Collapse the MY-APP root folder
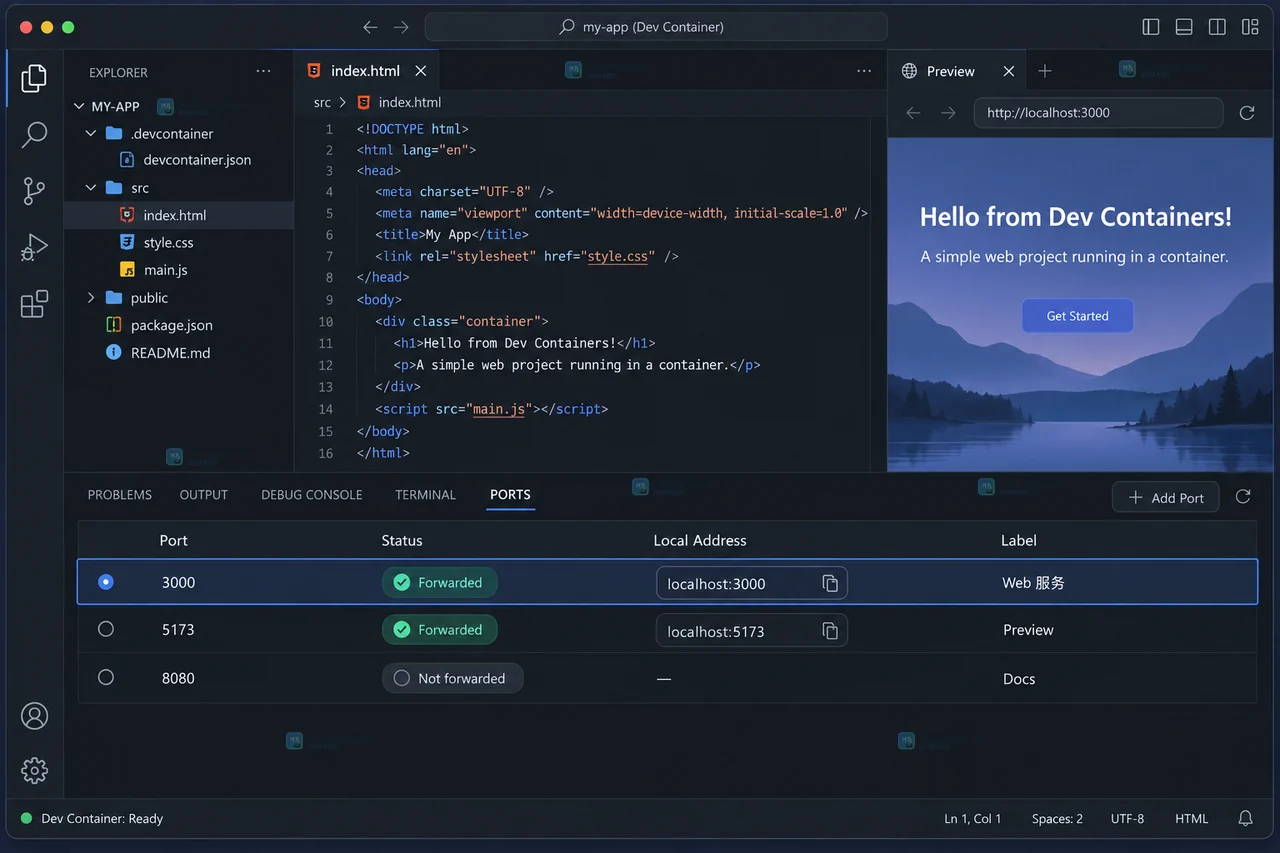This screenshot has width=1280, height=853. point(80,106)
